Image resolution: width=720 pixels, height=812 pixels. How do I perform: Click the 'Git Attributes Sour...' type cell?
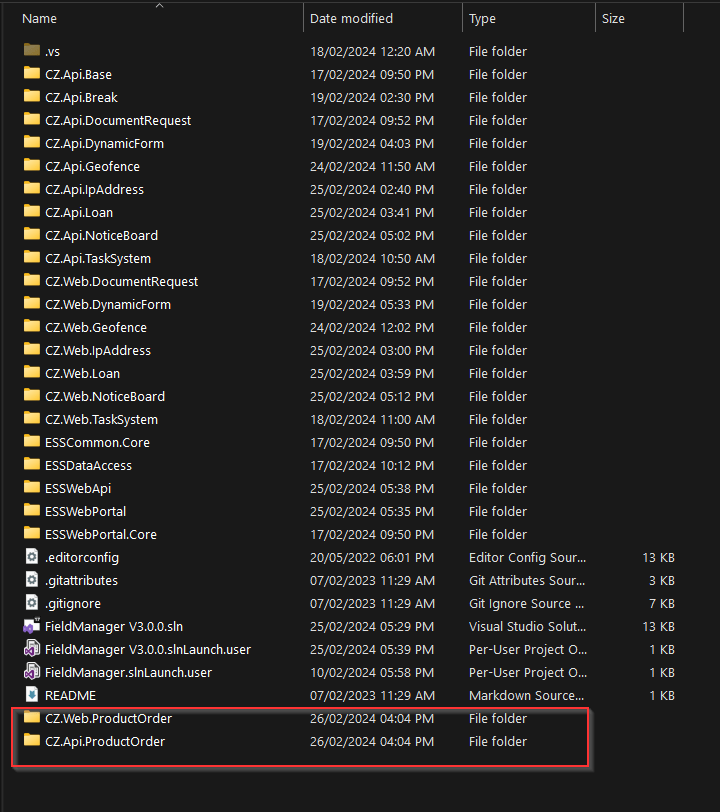[x=527, y=581]
